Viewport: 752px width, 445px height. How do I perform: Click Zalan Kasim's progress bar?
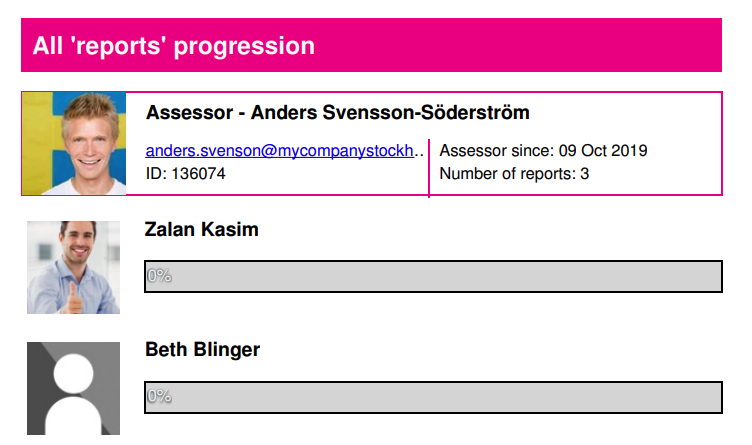[x=433, y=276]
